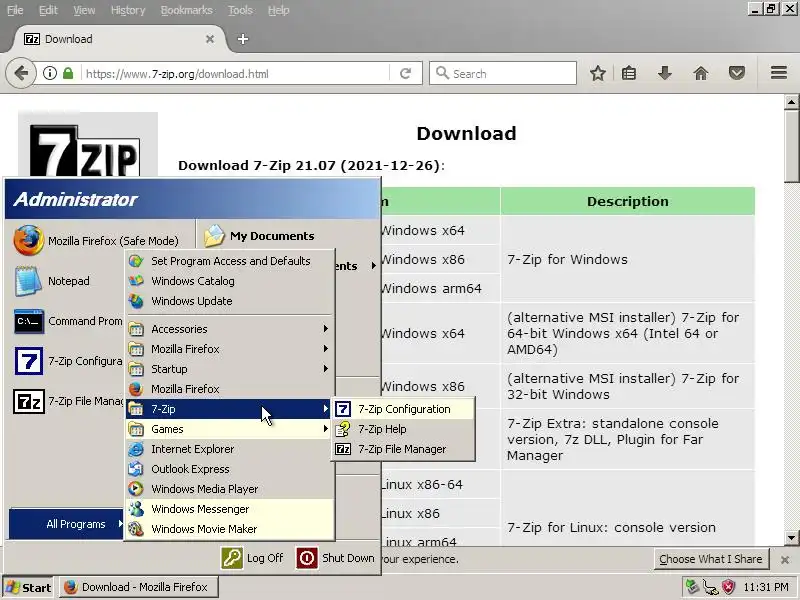Click the address bar URL field
Image resolution: width=800 pixels, height=600 pixels.
(236, 74)
